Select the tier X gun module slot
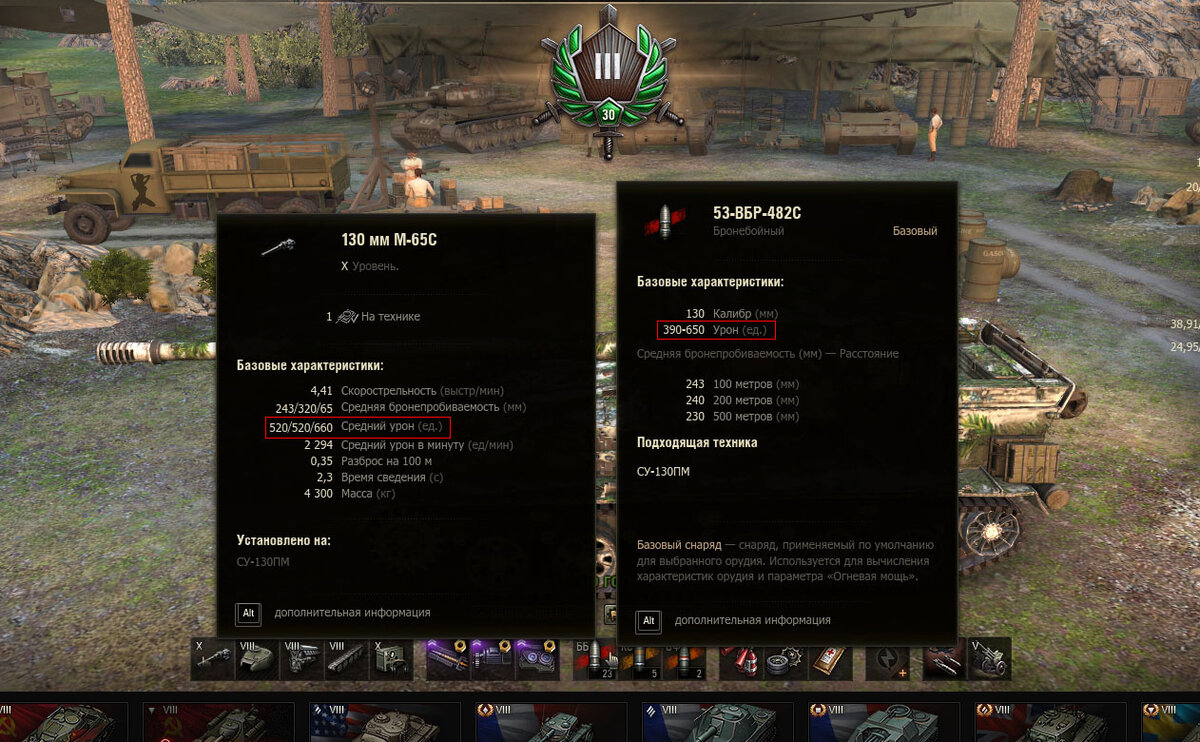Screen dimensions: 1200x742 [212, 659]
